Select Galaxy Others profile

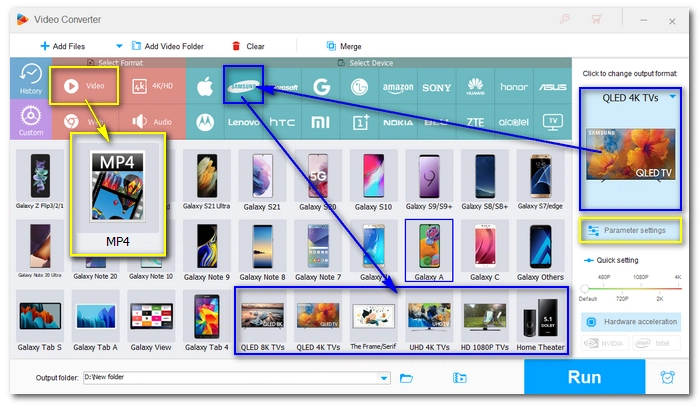(x=540, y=251)
